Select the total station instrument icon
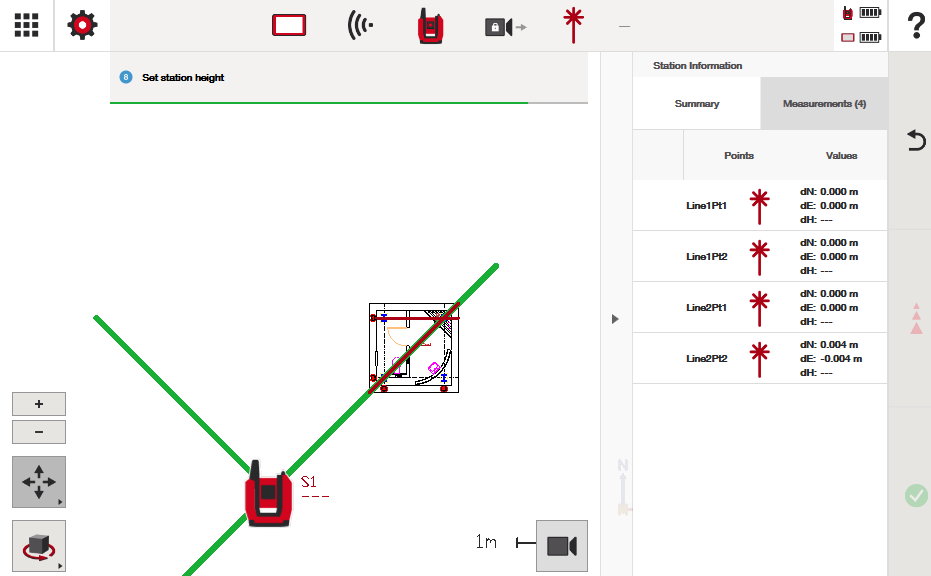This screenshot has width=931, height=576. click(x=431, y=26)
